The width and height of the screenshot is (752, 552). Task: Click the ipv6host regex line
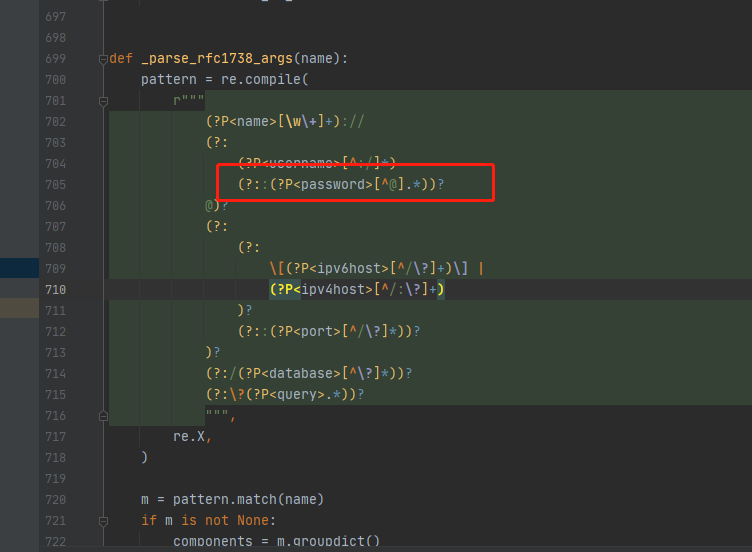point(376,269)
